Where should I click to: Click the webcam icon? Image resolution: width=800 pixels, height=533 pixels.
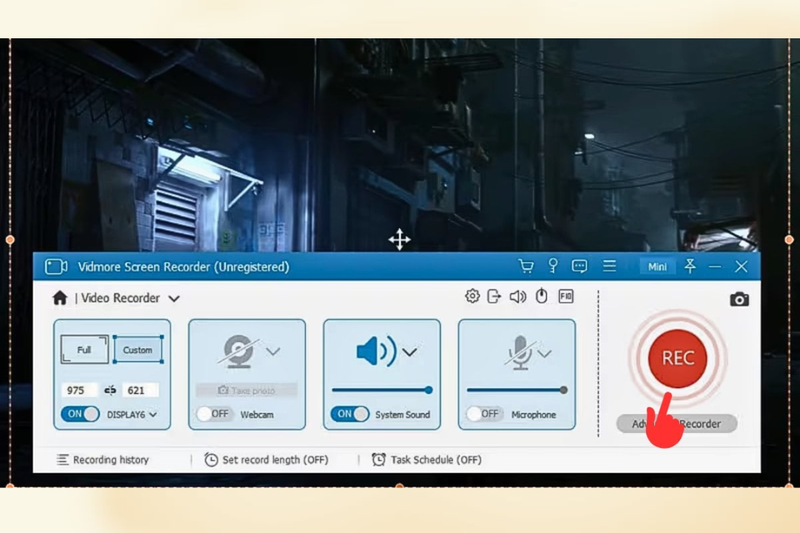[x=239, y=351]
